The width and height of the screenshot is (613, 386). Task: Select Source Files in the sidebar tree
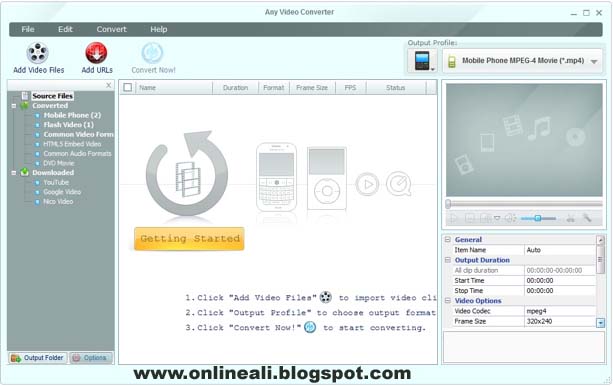coord(52,96)
